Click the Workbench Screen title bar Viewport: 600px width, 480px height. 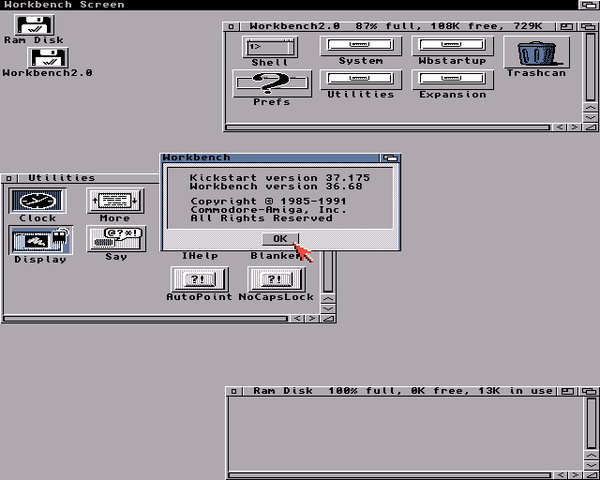300,5
